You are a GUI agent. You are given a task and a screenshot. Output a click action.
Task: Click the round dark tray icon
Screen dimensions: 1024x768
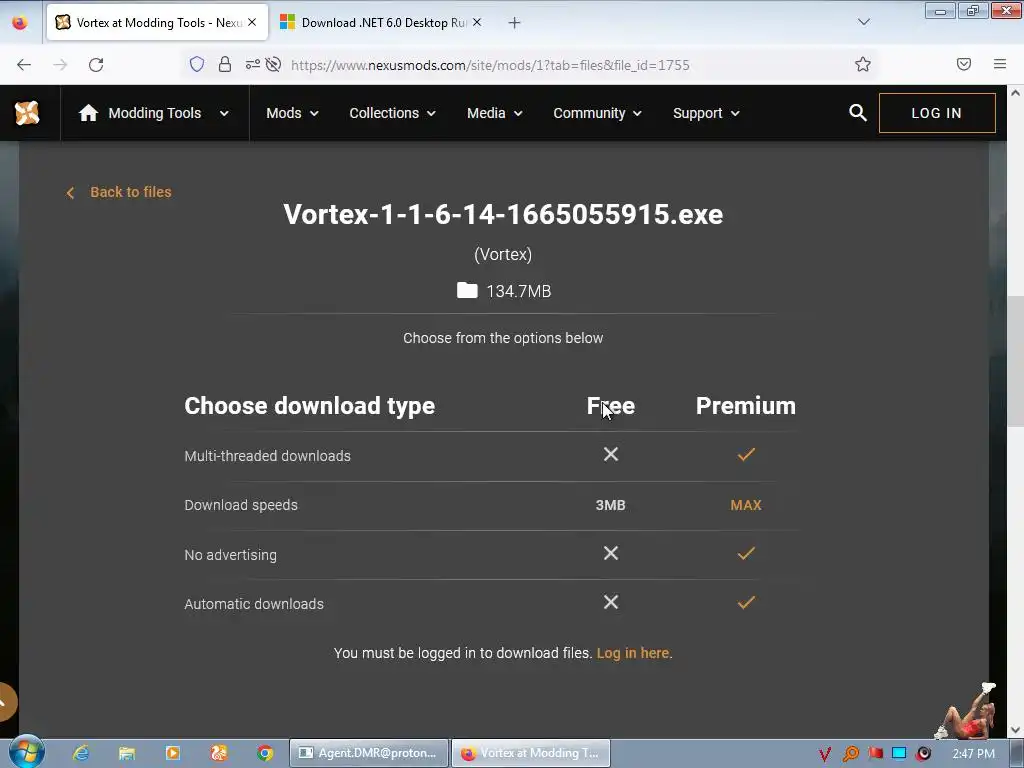[923, 754]
